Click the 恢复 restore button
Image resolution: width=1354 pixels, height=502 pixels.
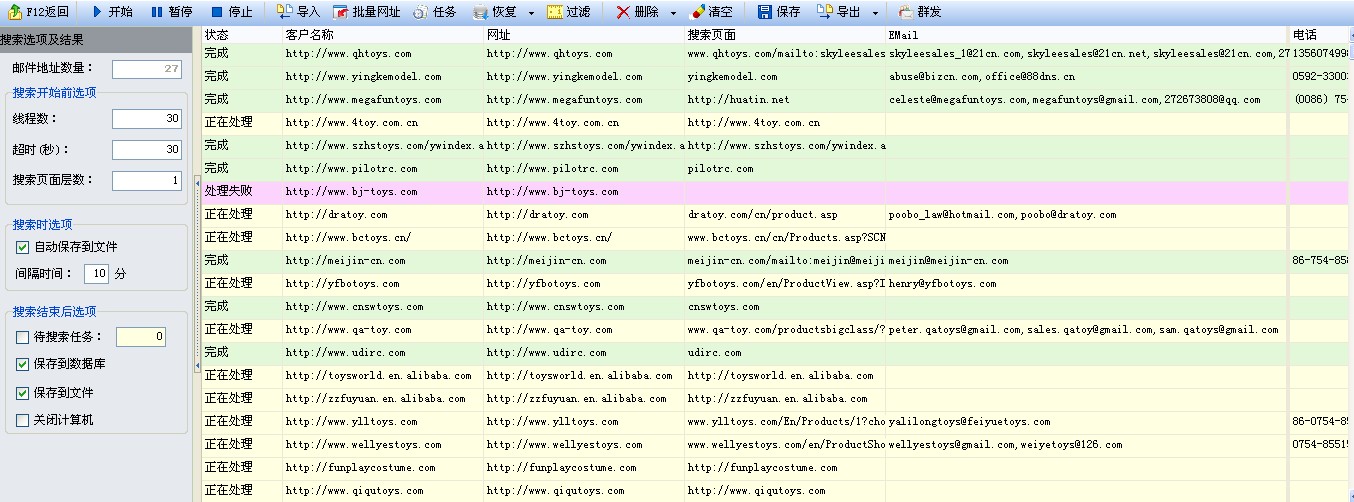tap(495, 12)
